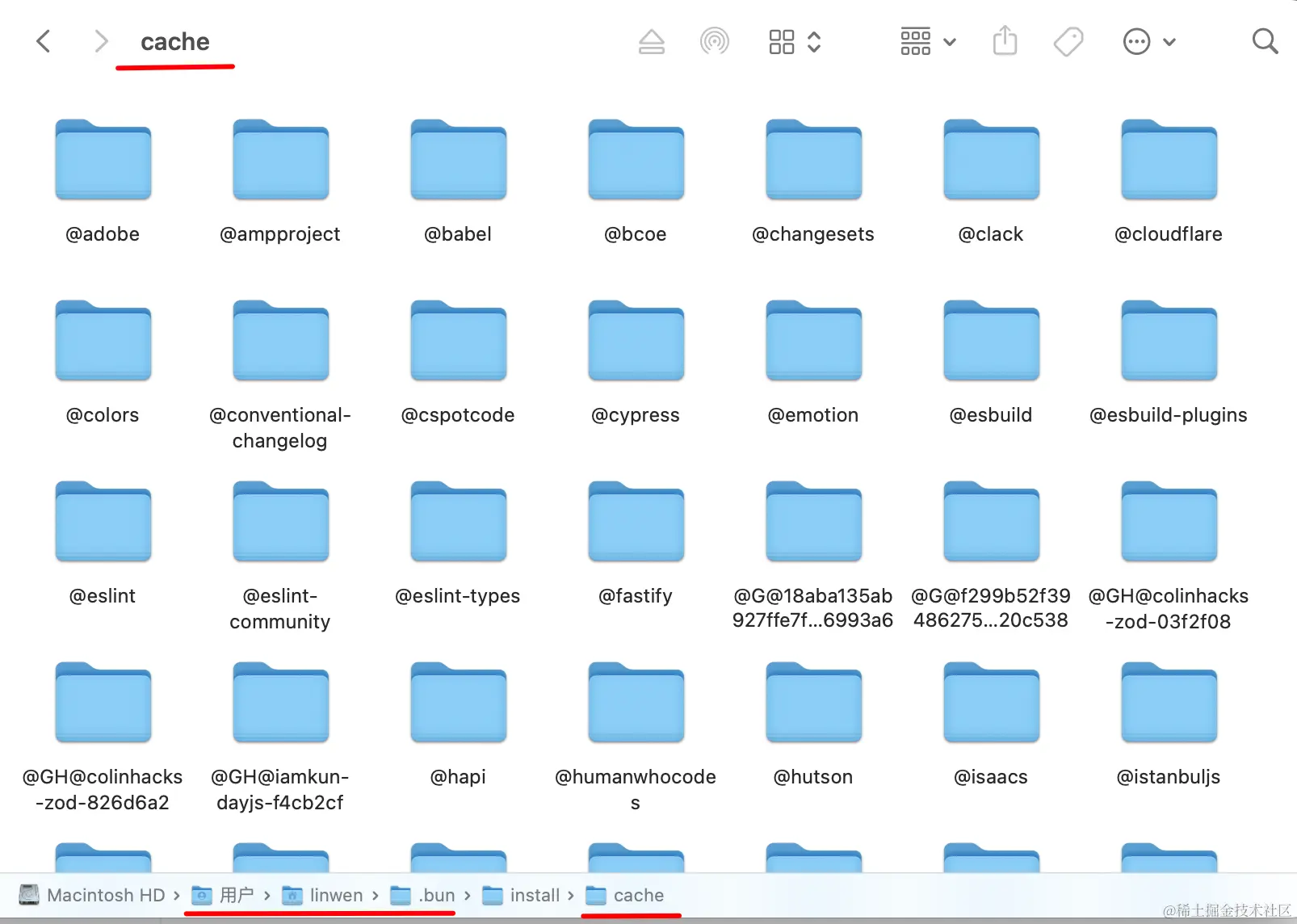The height and width of the screenshot is (924, 1297).
Task: Click the @esbuild folder name label
Action: 991,415
